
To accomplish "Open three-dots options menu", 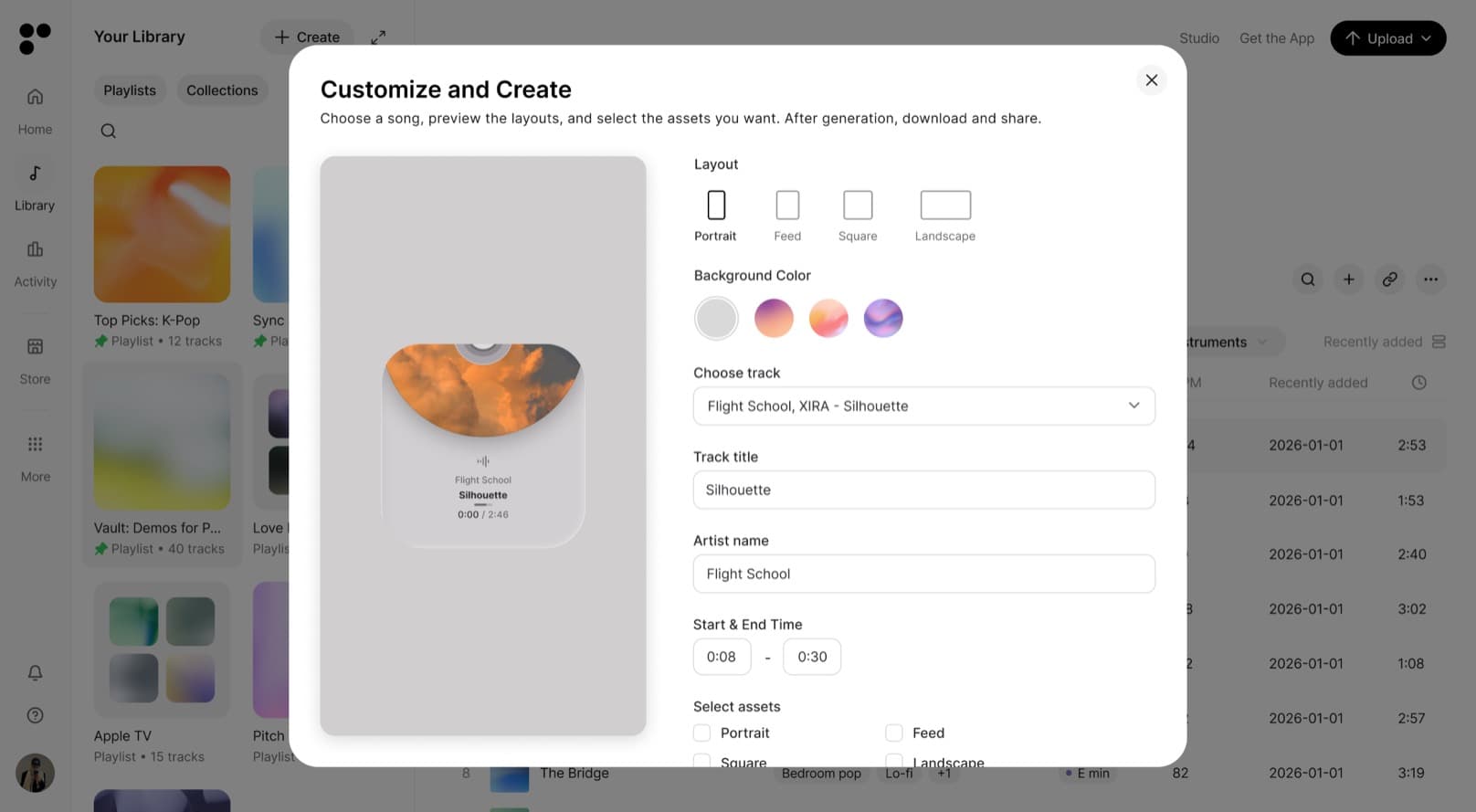I will click(x=1430, y=279).
